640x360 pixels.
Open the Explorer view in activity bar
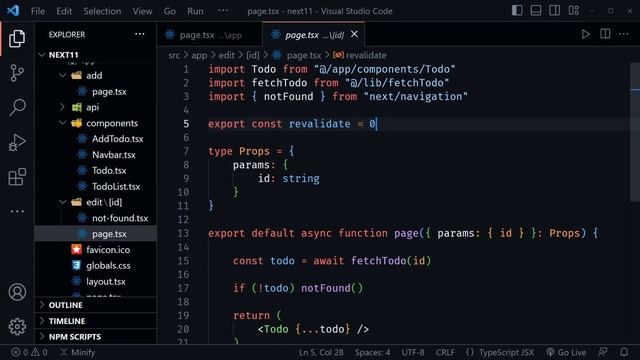(17, 38)
